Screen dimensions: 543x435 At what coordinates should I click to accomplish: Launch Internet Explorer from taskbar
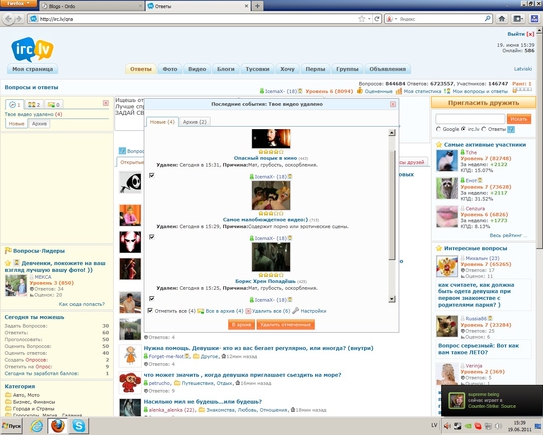(x=36, y=426)
